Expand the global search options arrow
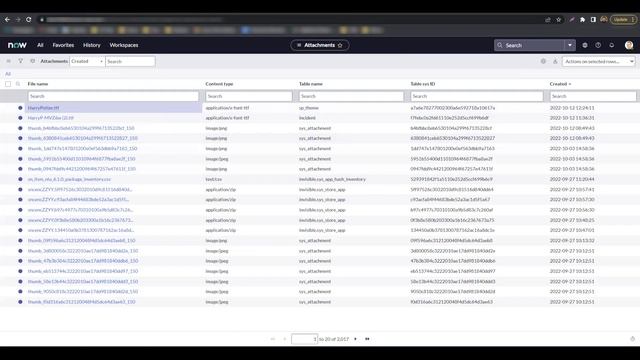Image resolution: width=640 pixels, height=360 pixels. 570,45
